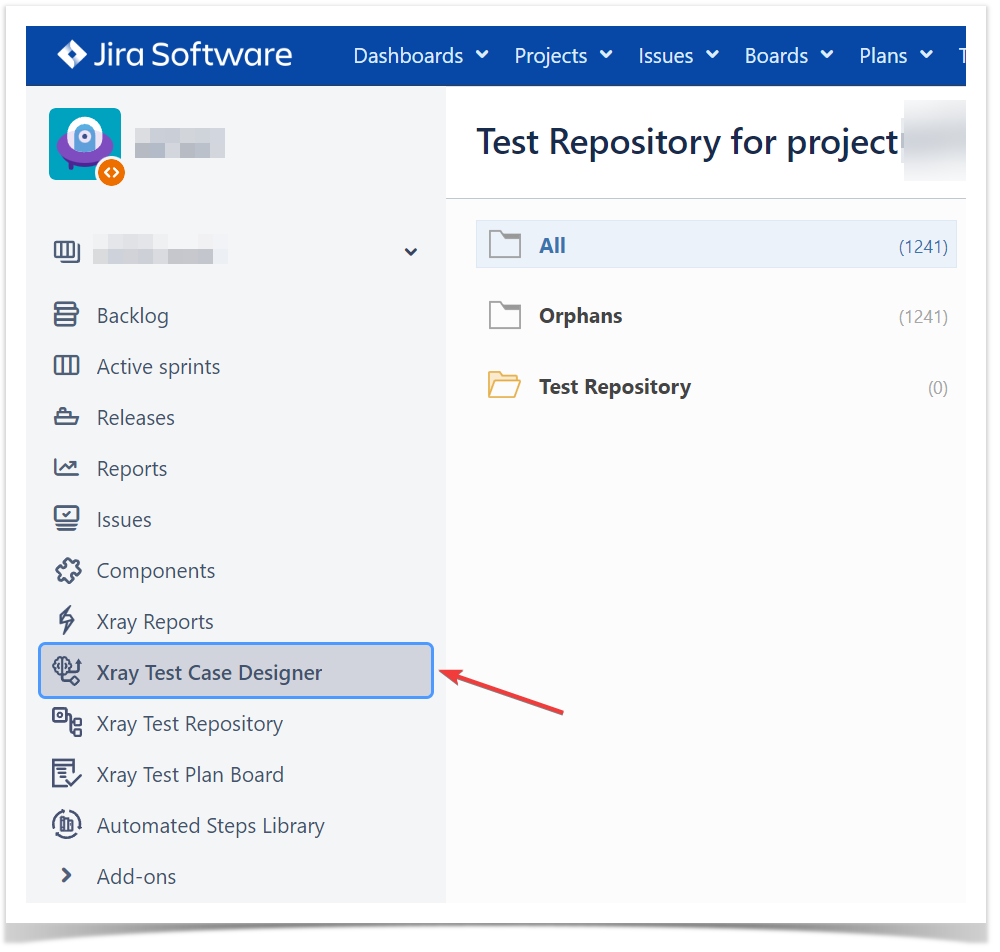
Task: Expand the Add-ons section chevron
Action: (66, 876)
